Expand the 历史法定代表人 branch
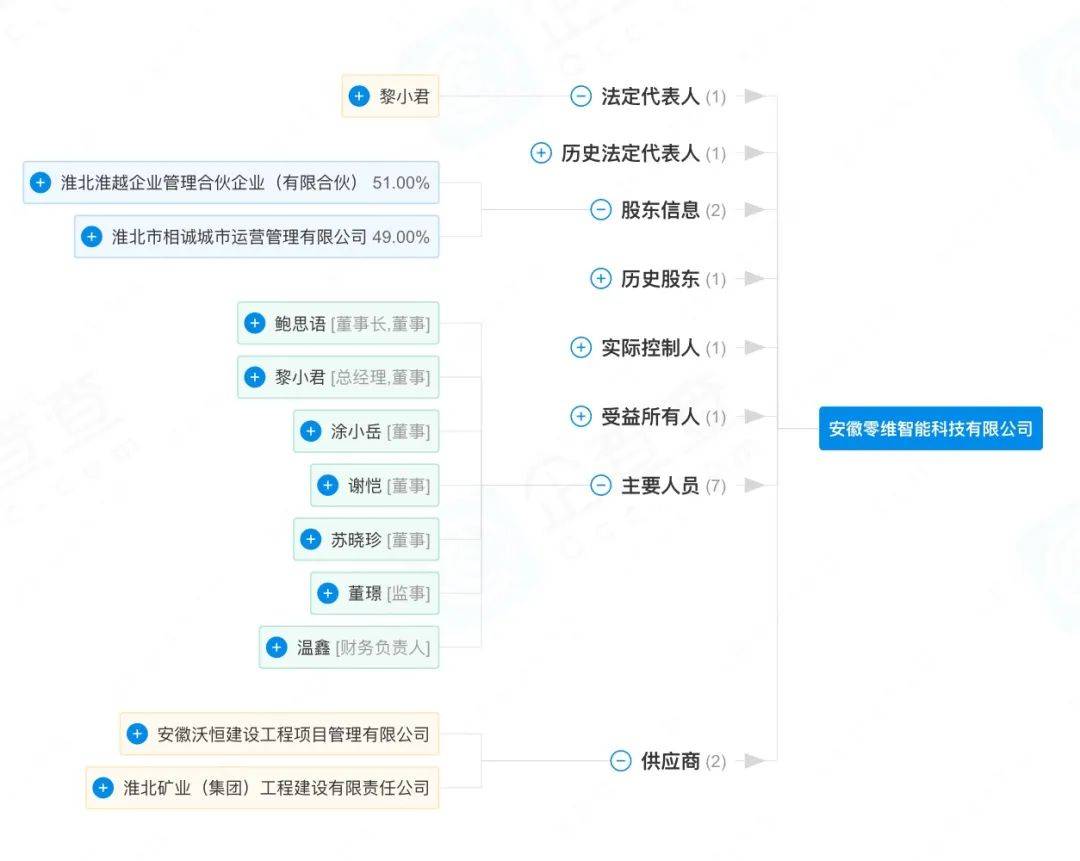 coord(541,153)
